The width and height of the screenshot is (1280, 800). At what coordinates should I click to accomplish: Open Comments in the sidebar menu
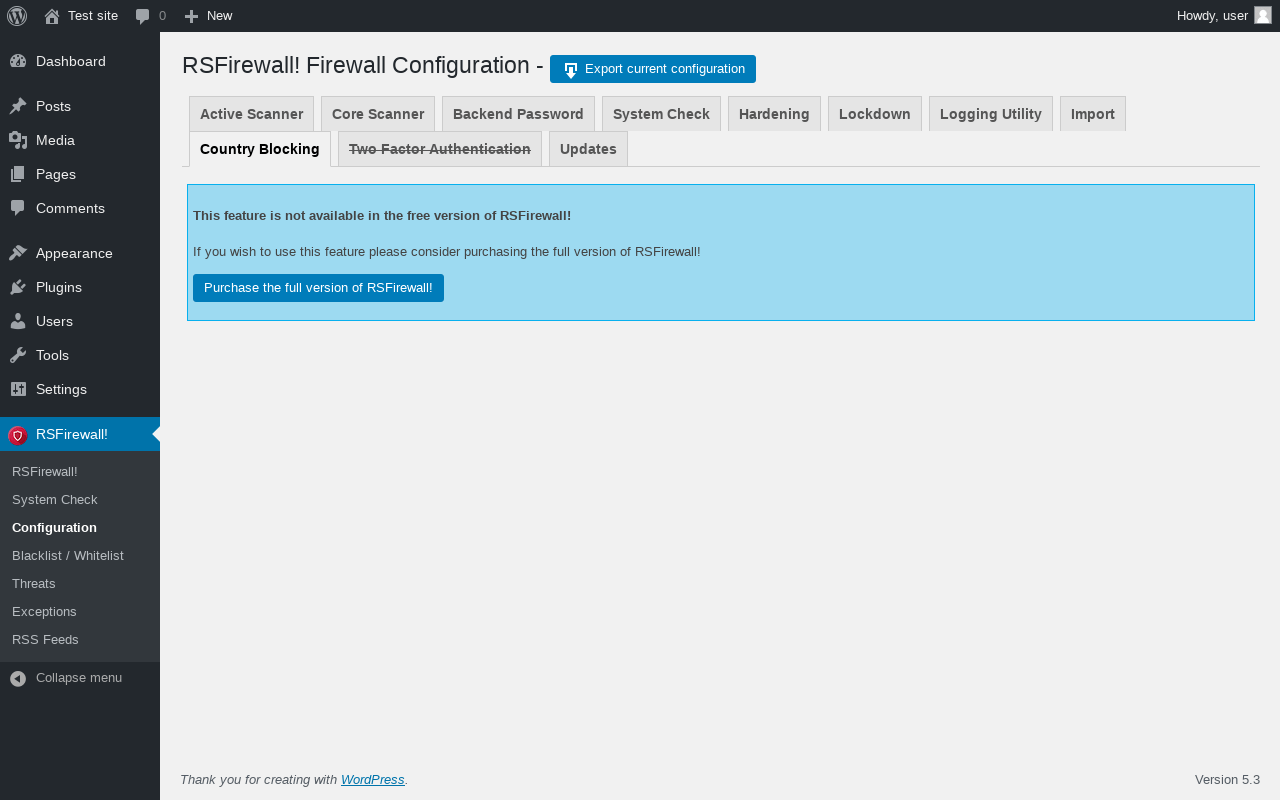pos(80,208)
